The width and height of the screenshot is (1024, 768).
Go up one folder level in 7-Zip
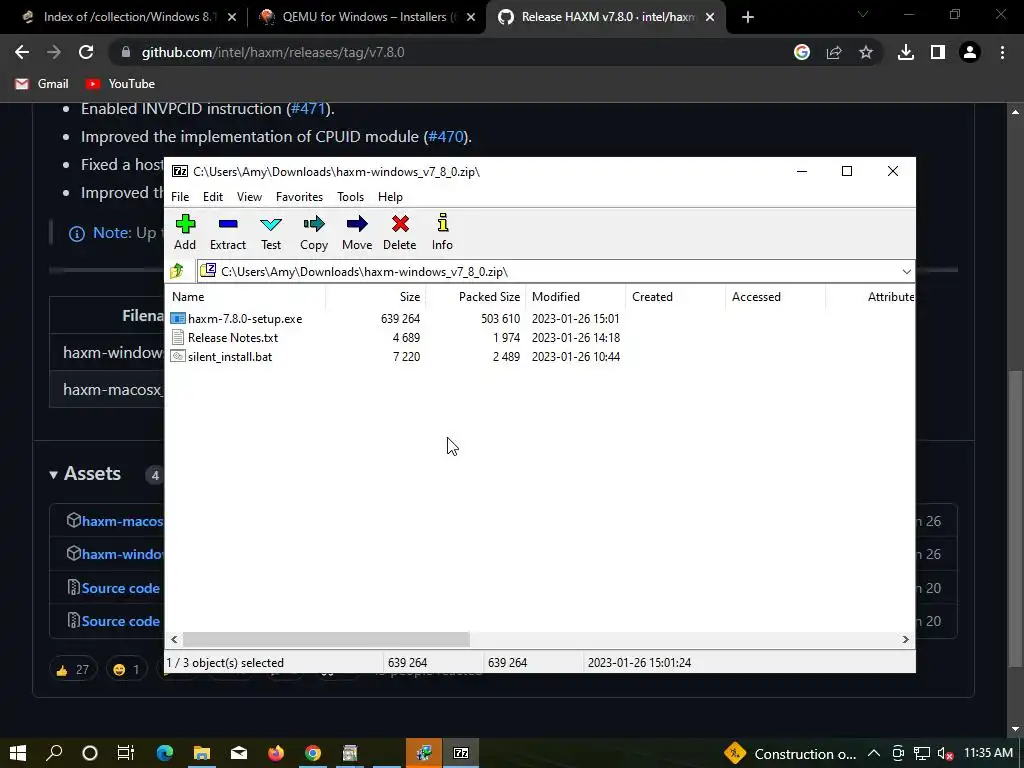[x=177, y=271]
